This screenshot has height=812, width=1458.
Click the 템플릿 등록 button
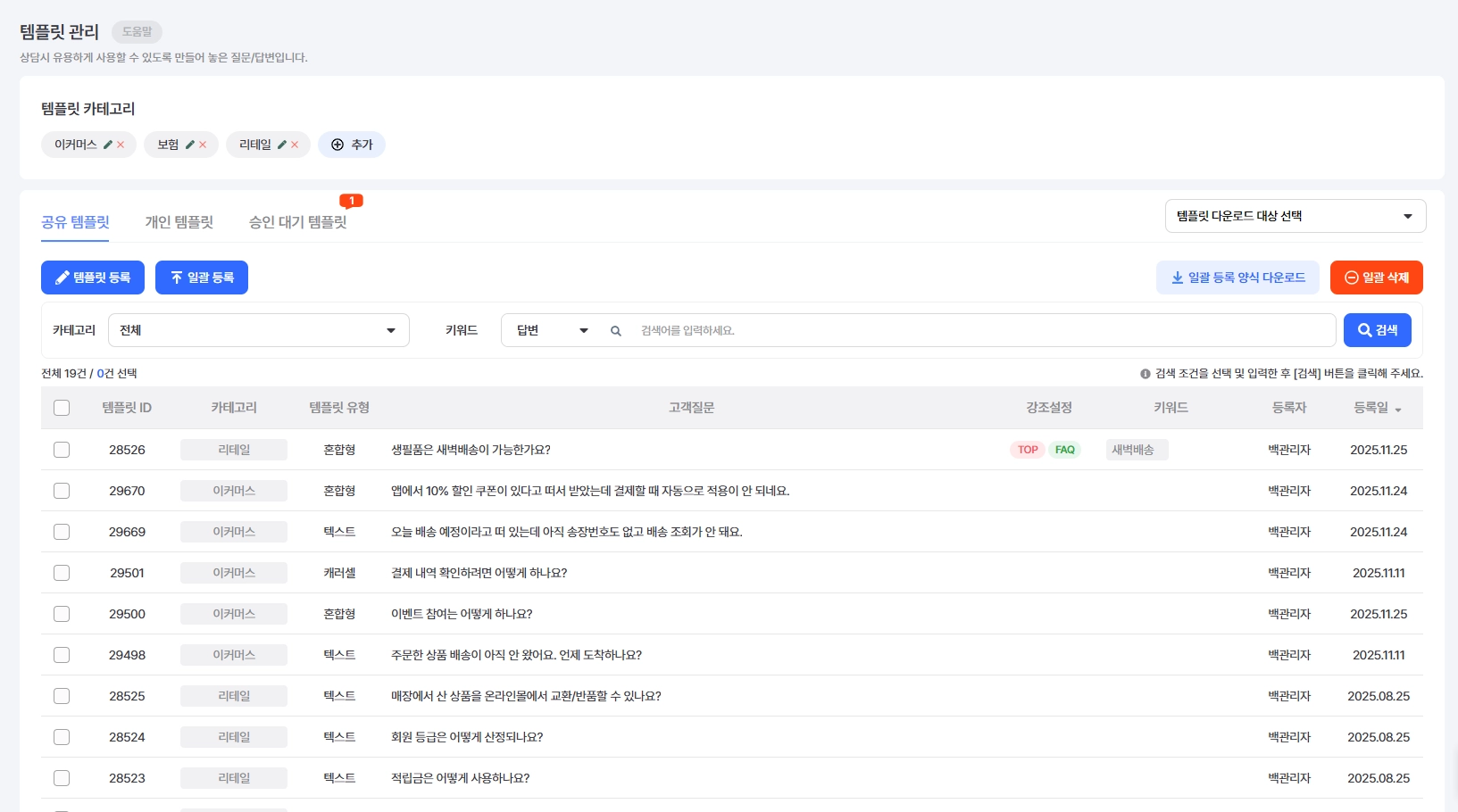[x=93, y=278]
